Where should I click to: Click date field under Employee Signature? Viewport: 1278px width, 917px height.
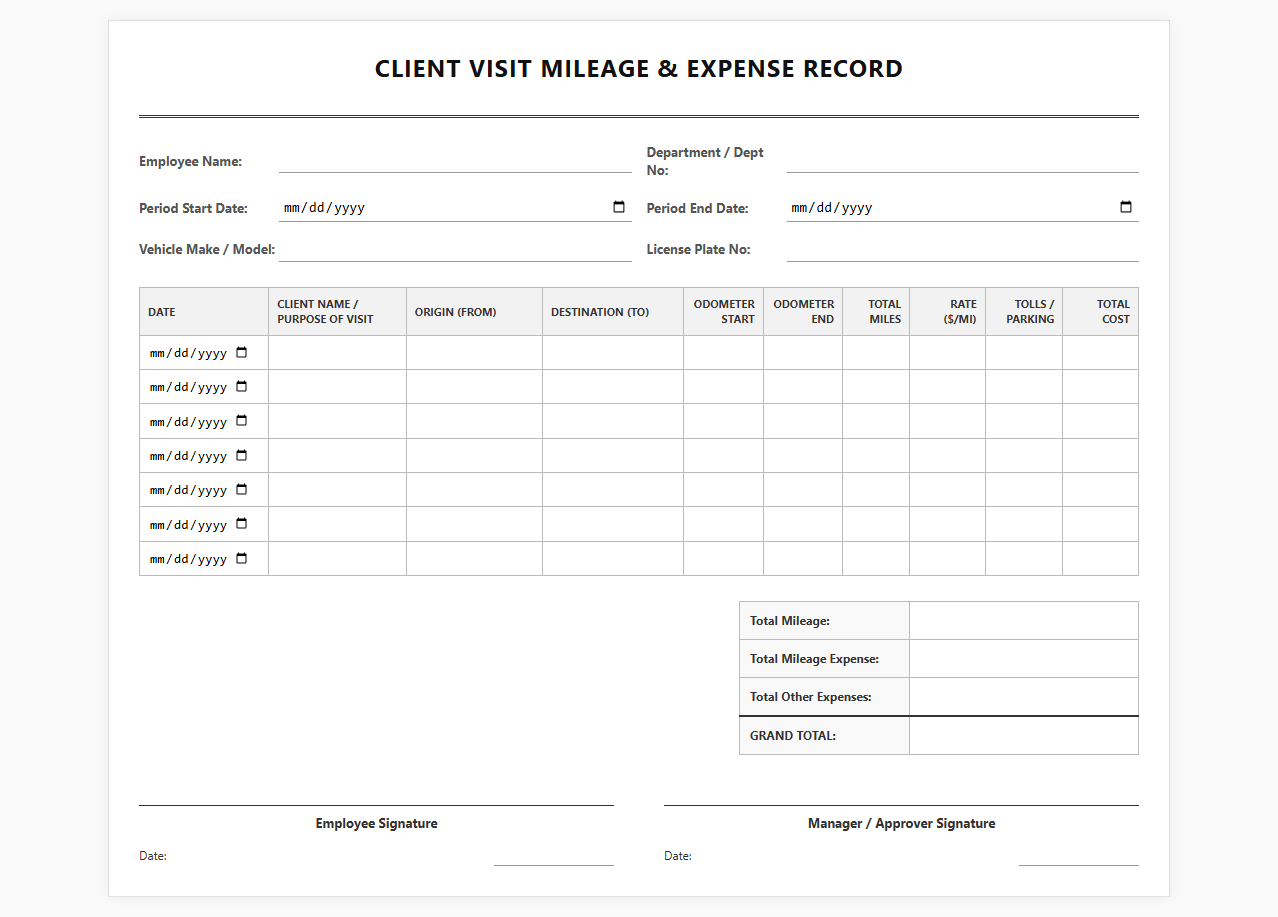pos(553,856)
